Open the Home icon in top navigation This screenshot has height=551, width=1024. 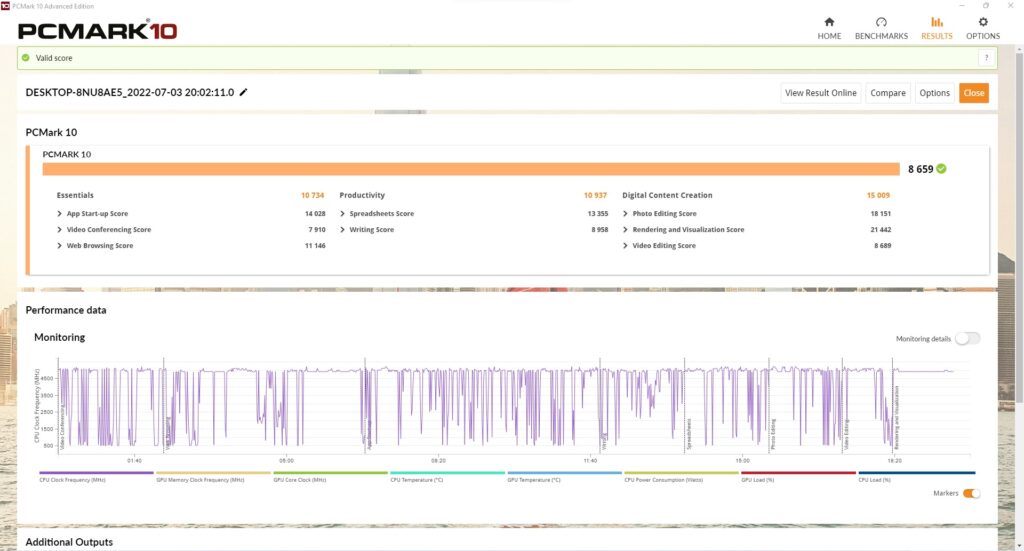click(x=829, y=22)
